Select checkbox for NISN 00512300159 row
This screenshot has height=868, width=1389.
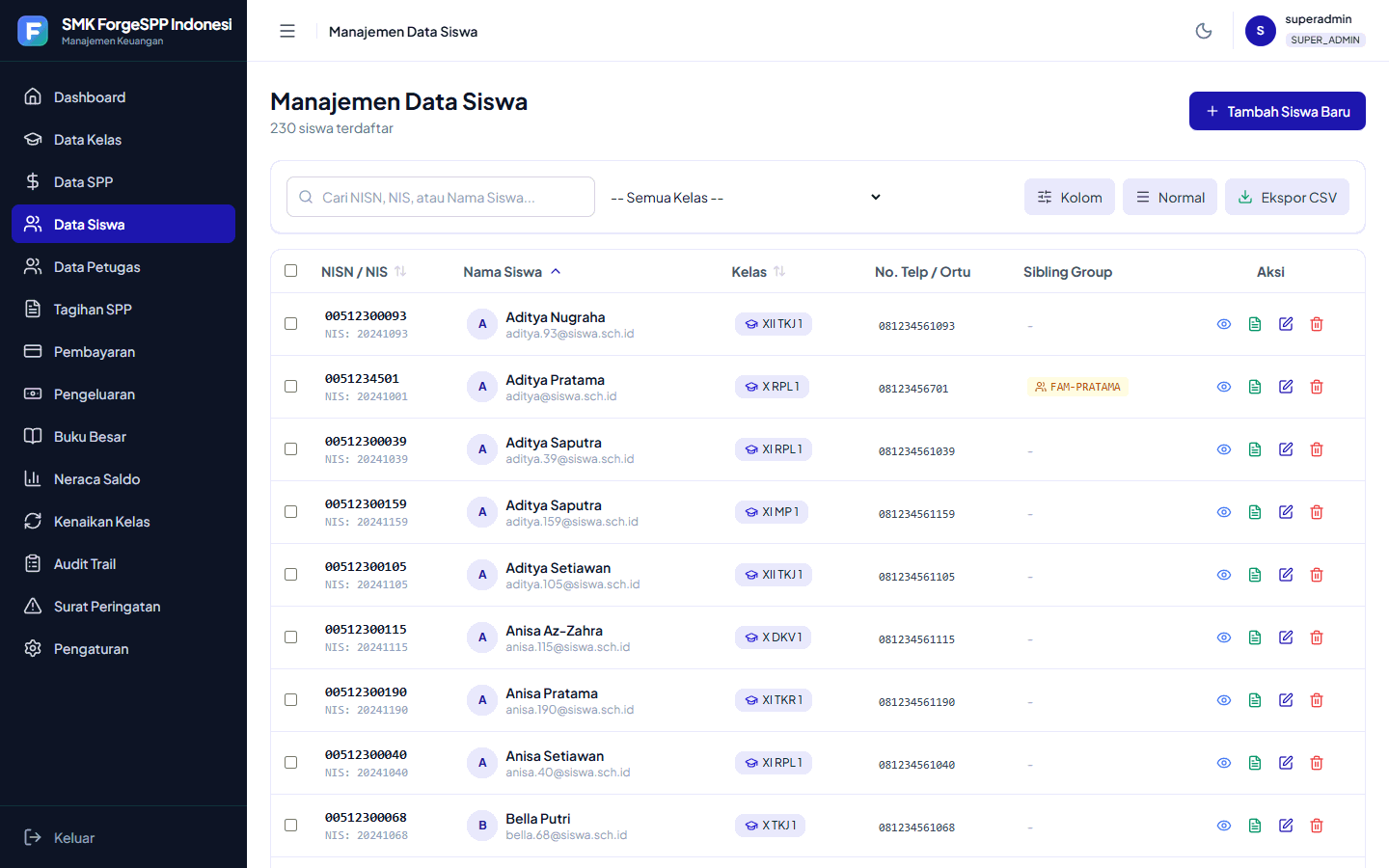[x=290, y=512]
